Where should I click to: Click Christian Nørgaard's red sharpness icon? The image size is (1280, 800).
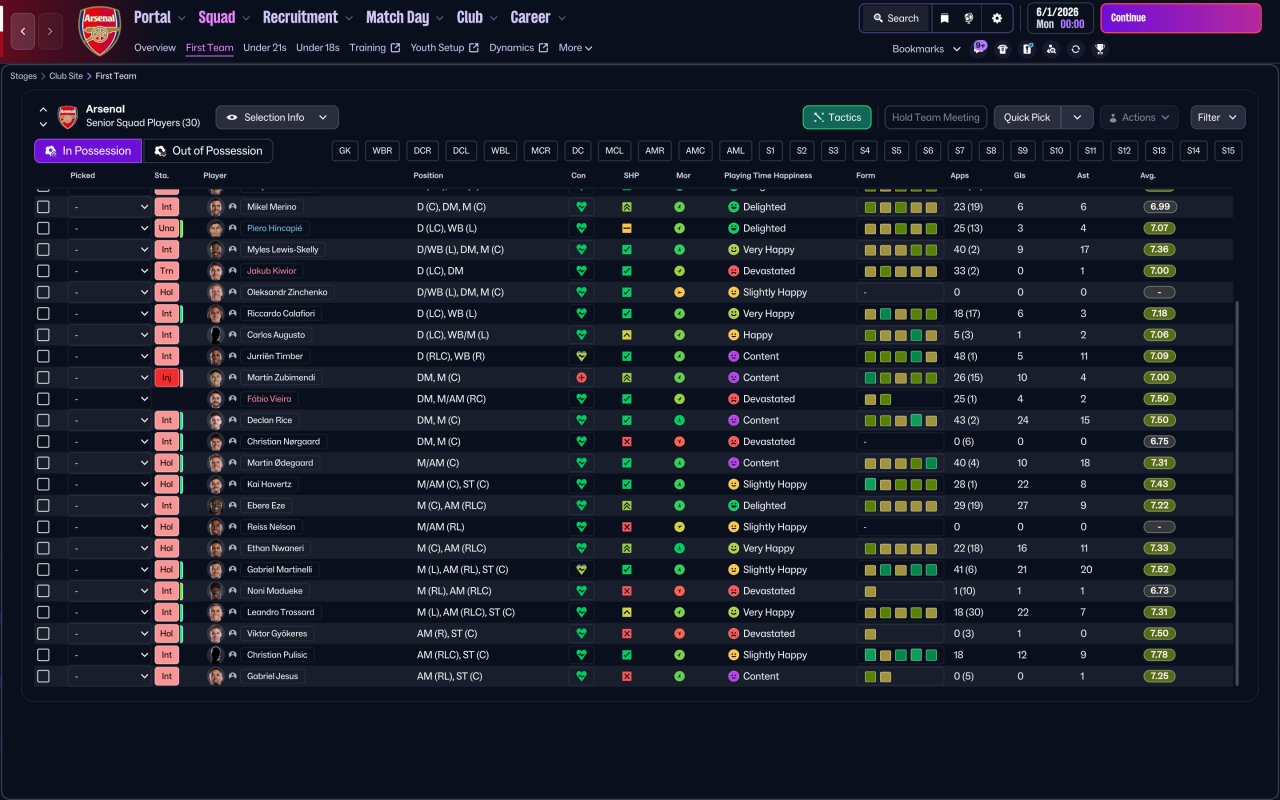pos(627,442)
